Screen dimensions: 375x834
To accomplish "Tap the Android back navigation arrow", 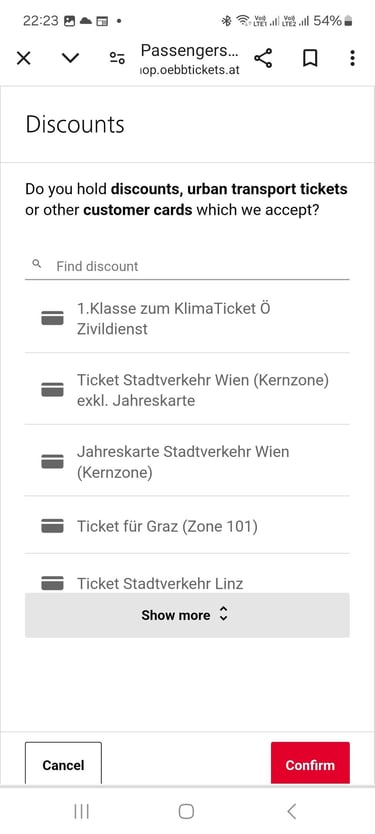I will (x=291, y=811).
